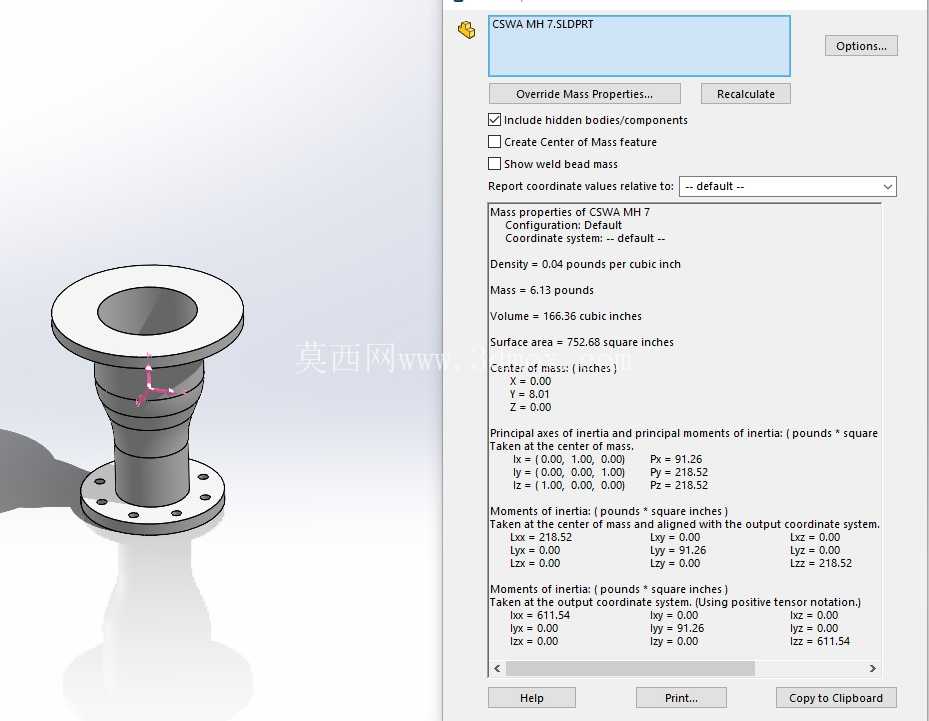Screen dimensions: 929x721
Task: Click the part icon beside the selection box
Action: click(466, 30)
